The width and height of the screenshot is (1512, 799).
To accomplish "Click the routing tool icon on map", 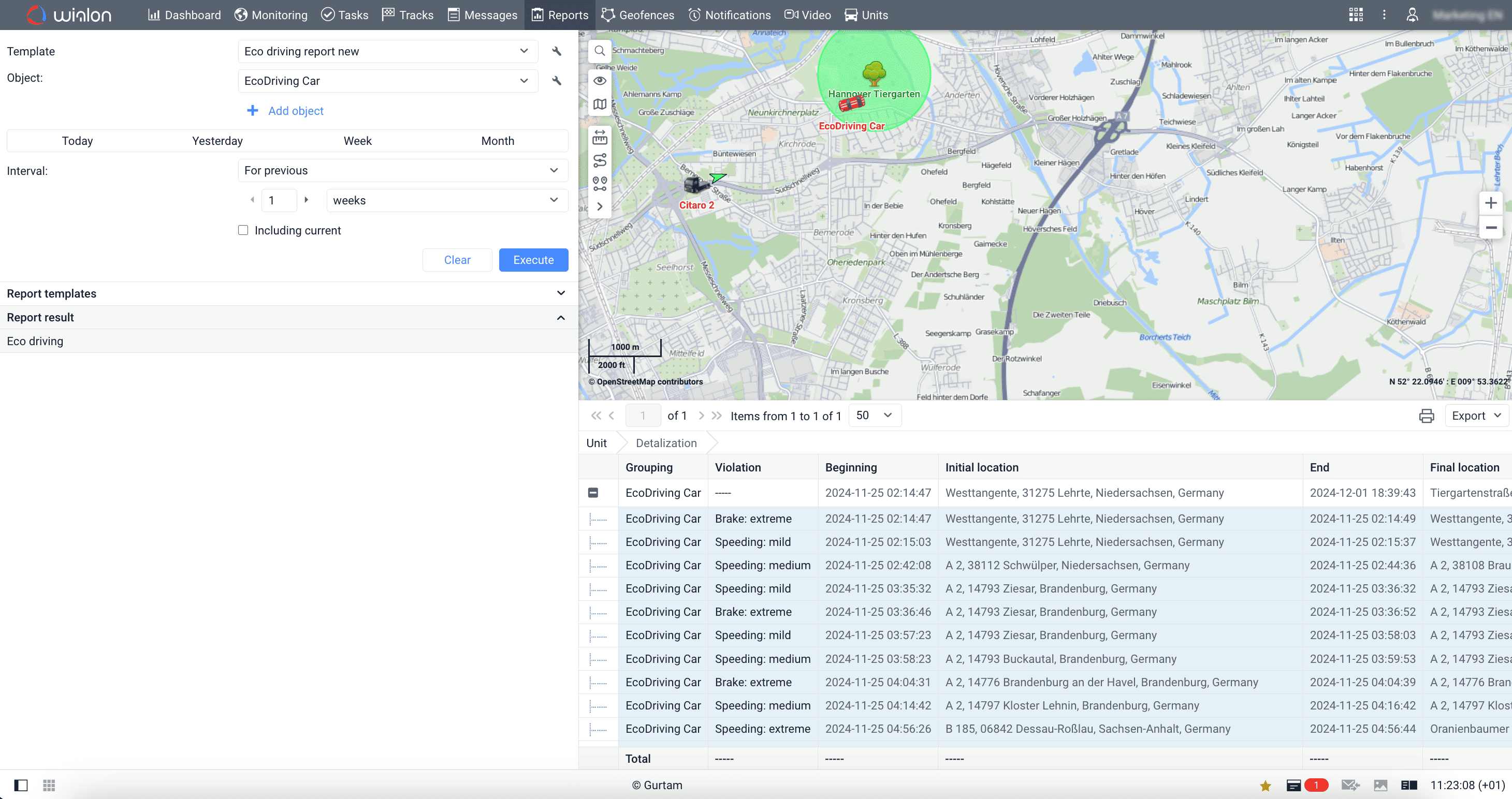I will (599, 160).
